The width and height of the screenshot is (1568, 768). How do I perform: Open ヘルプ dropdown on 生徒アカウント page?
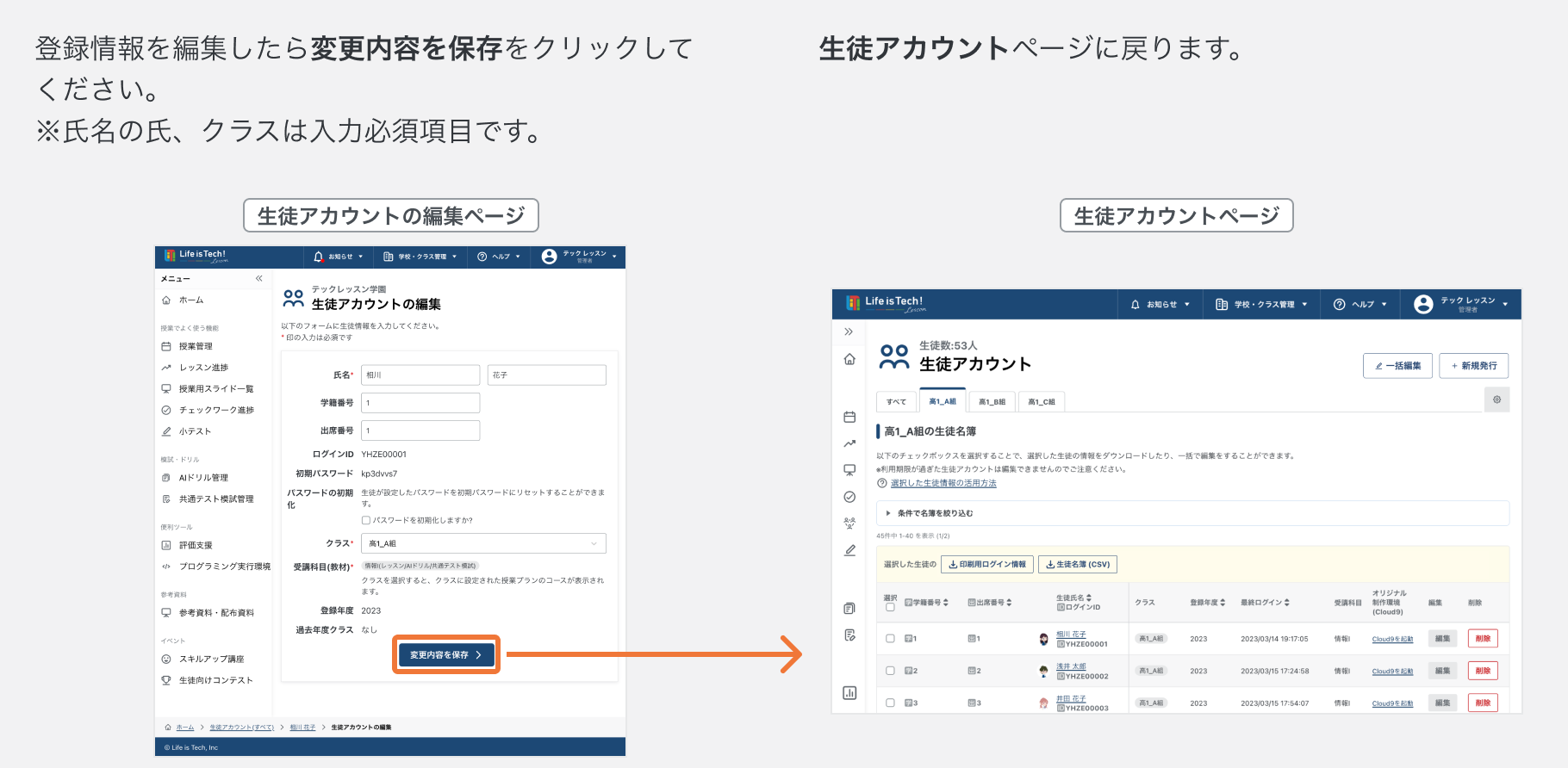coord(1360,304)
